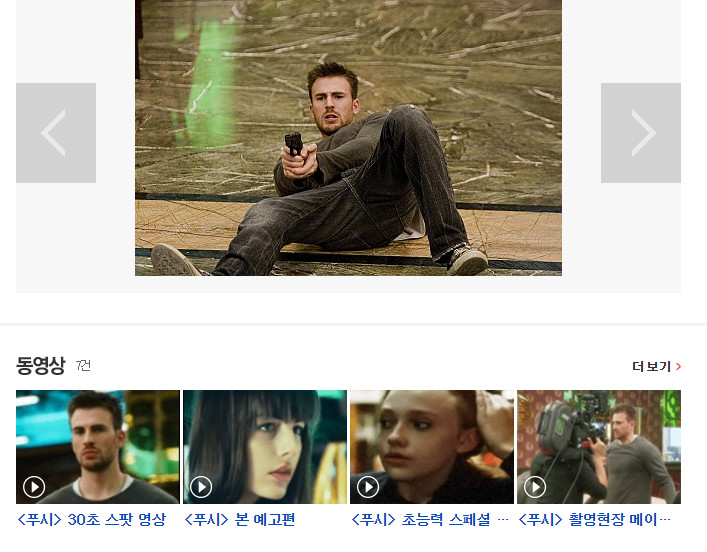The height and width of the screenshot is (552, 707).
Task: Open the 더보기 link for more videos
Action: click(651, 367)
